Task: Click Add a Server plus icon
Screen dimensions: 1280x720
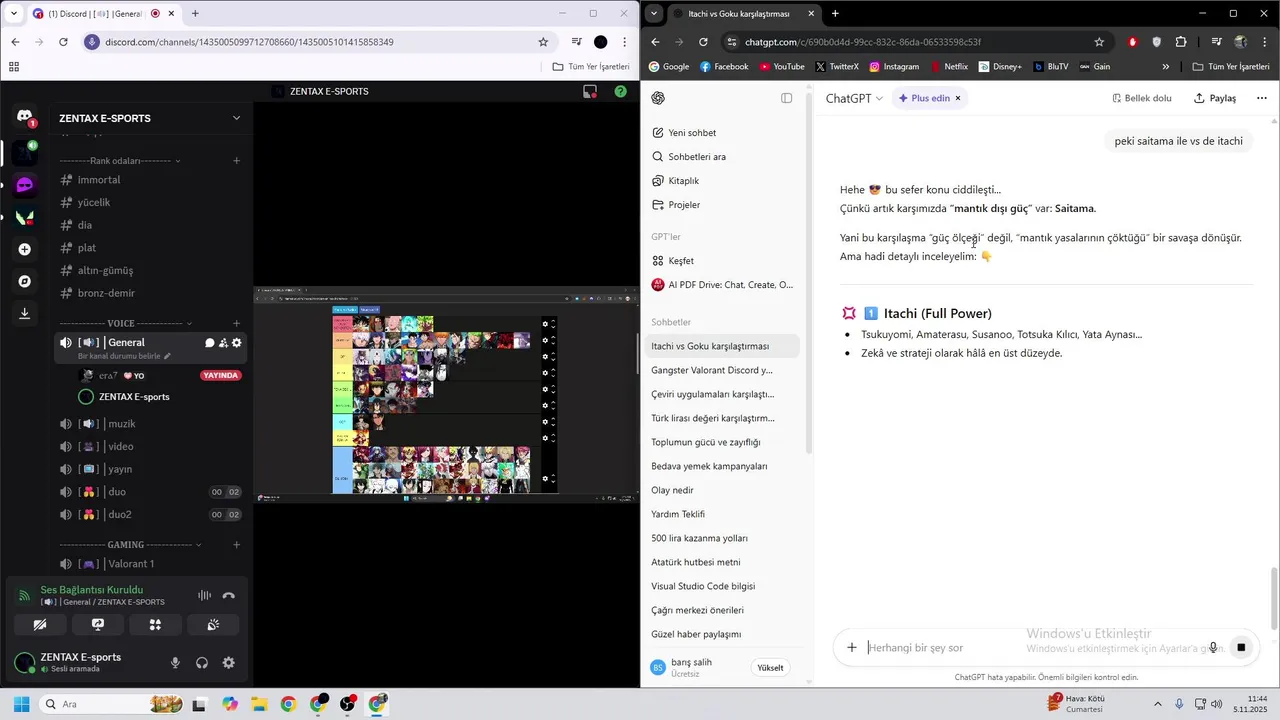Action: point(25,249)
